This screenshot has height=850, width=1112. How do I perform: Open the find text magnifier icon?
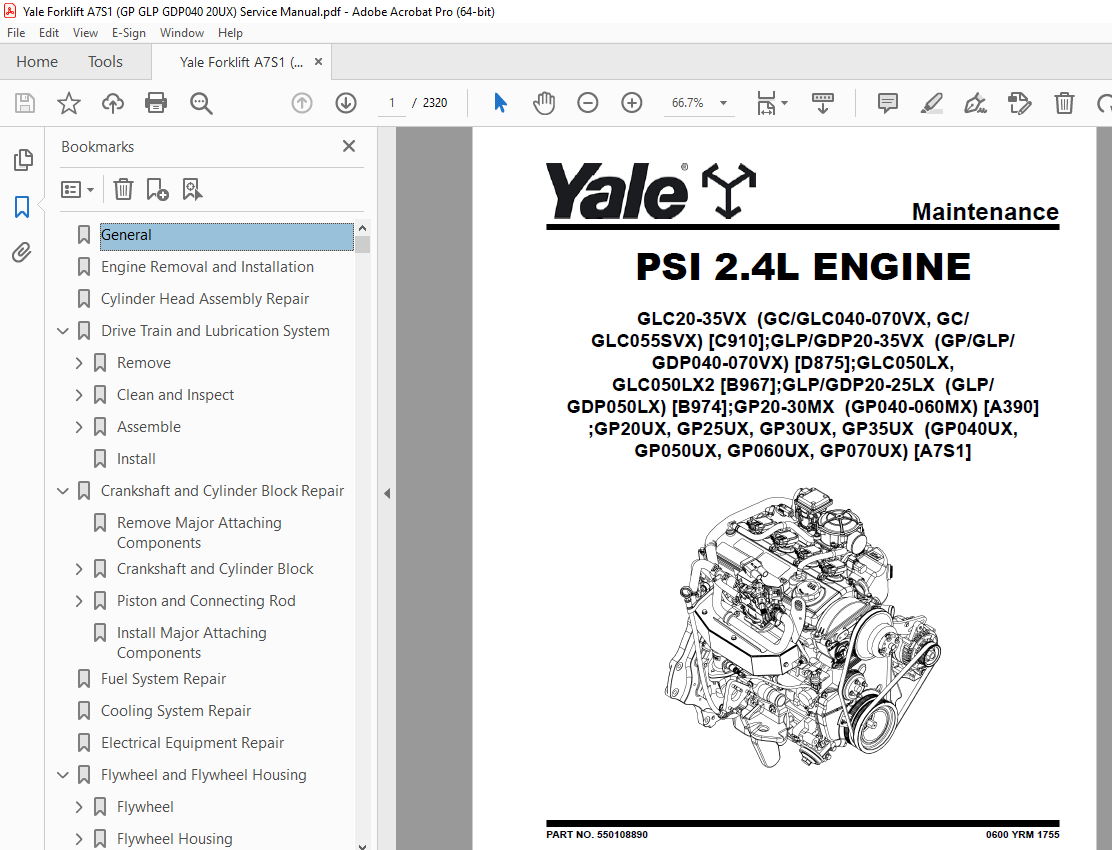[x=201, y=104]
